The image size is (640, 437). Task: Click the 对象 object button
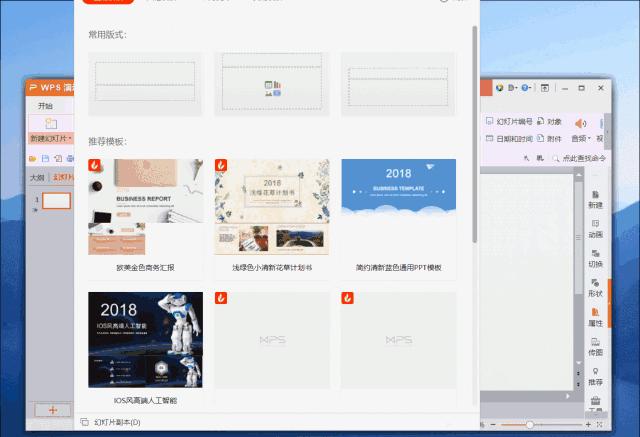coord(549,121)
